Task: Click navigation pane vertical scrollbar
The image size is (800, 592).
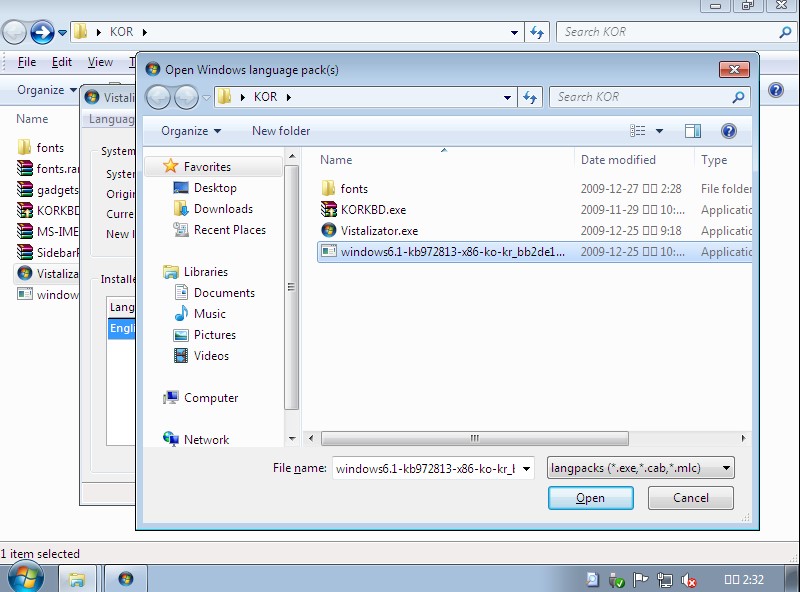Action: click(x=291, y=287)
